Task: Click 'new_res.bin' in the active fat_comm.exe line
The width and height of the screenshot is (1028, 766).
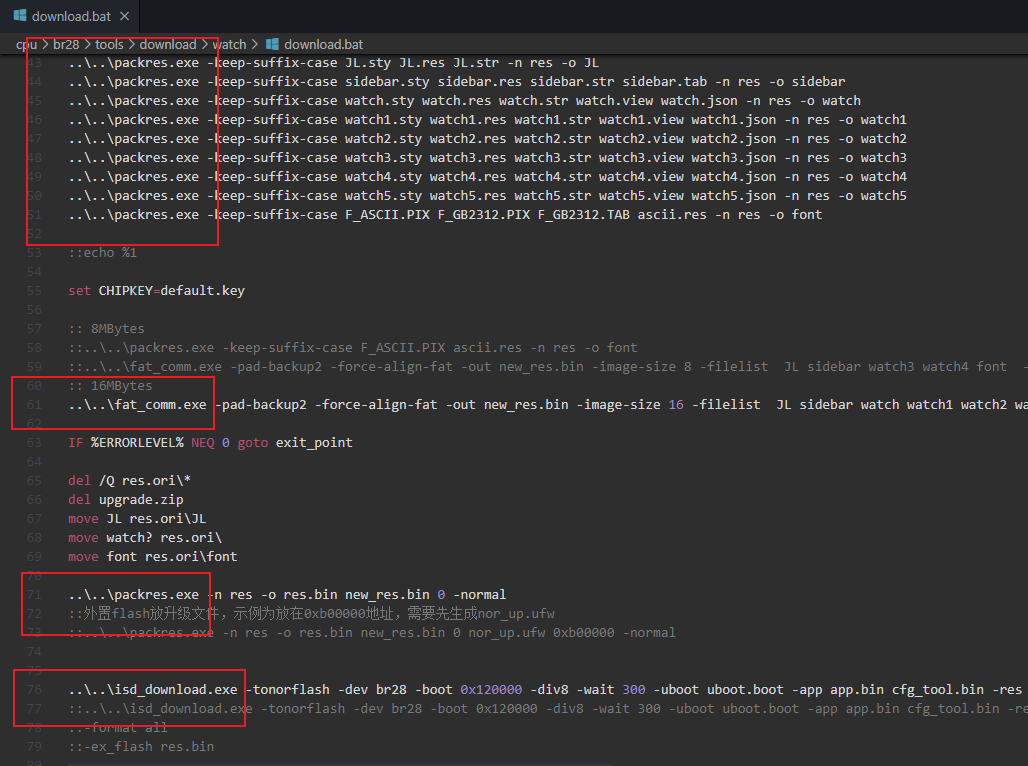Action: [526, 405]
